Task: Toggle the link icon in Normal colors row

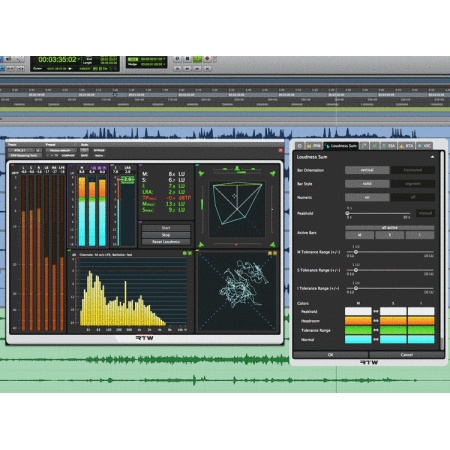Action: tap(376, 339)
